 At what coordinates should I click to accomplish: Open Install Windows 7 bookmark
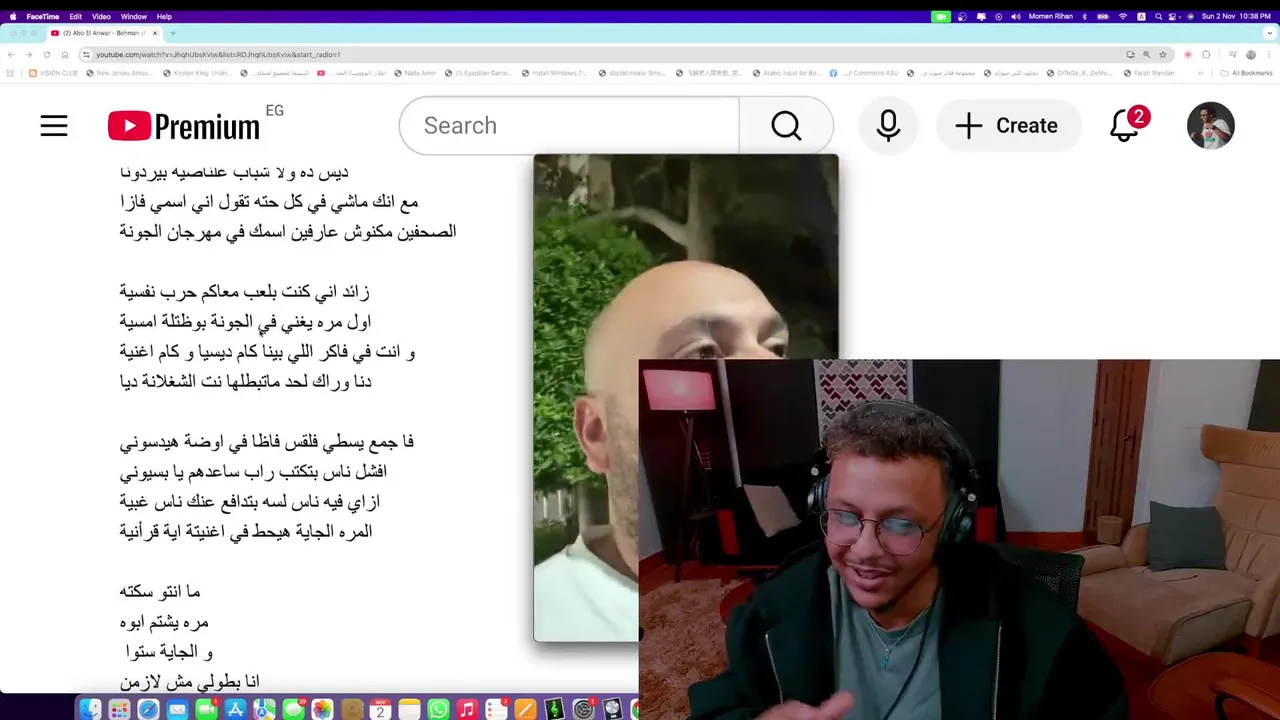click(x=553, y=73)
